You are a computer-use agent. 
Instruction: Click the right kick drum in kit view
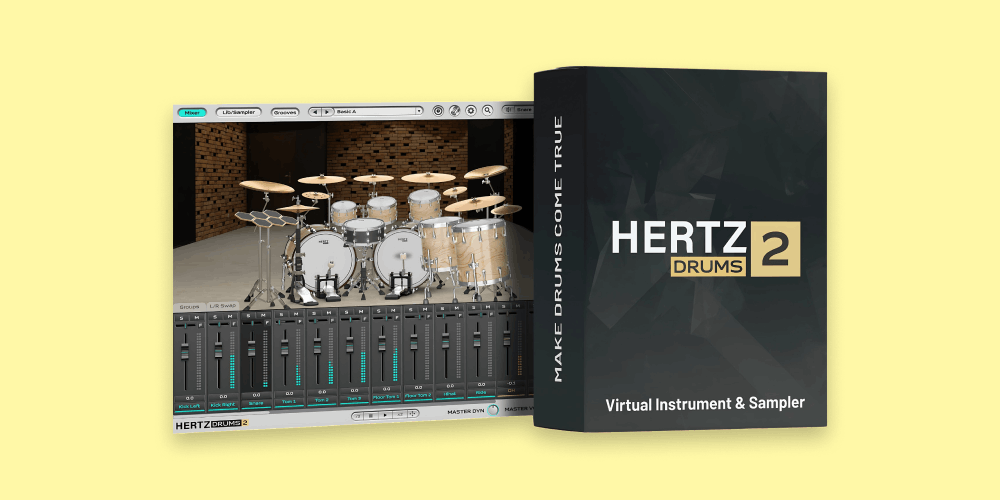403,256
